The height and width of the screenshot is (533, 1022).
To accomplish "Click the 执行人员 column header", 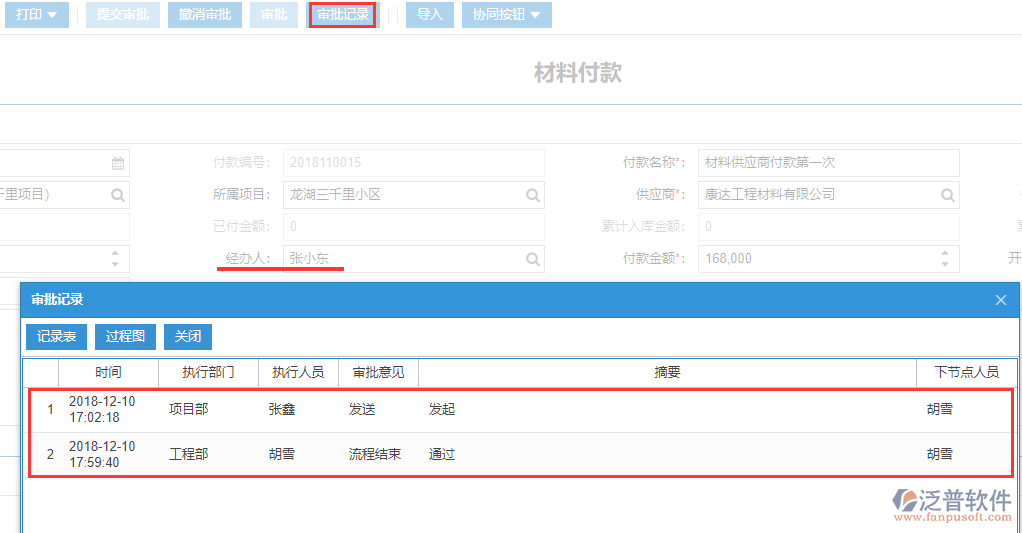I will click(x=299, y=373).
